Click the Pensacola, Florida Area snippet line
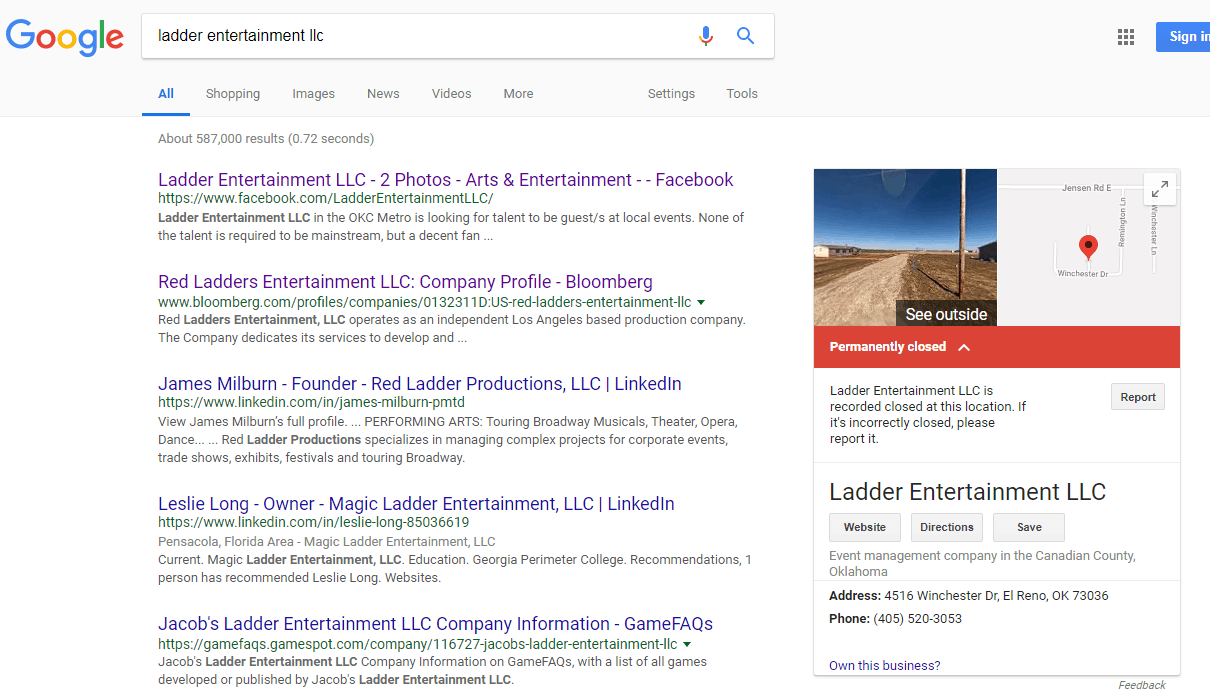 [327, 542]
